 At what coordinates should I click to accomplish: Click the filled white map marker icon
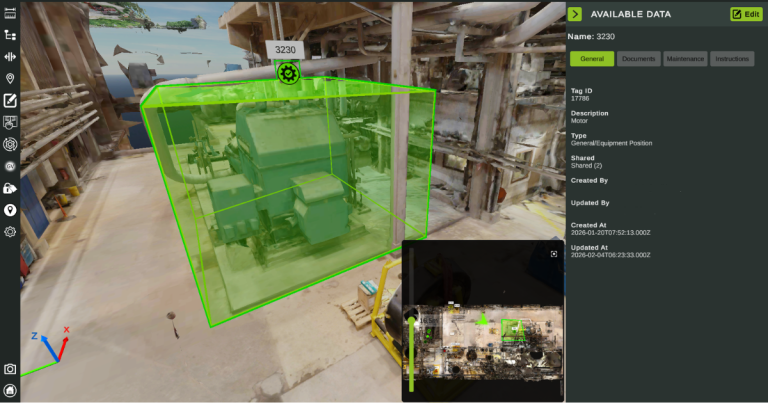pos(10,210)
